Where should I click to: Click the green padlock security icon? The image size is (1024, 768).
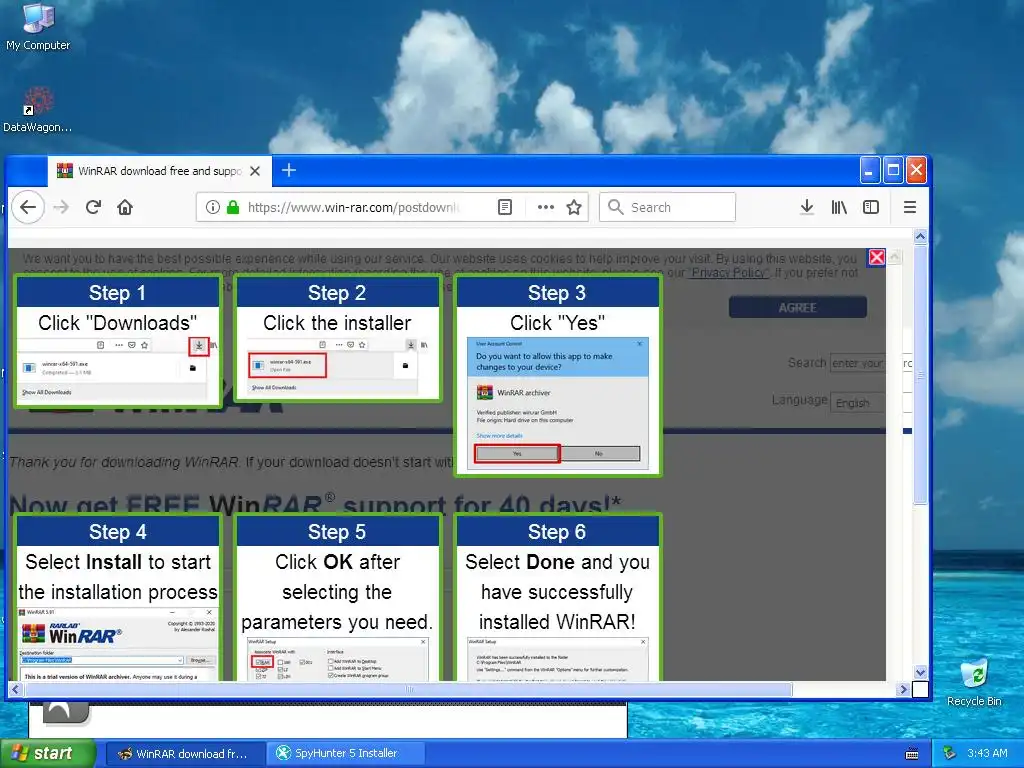(x=233, y=208)
